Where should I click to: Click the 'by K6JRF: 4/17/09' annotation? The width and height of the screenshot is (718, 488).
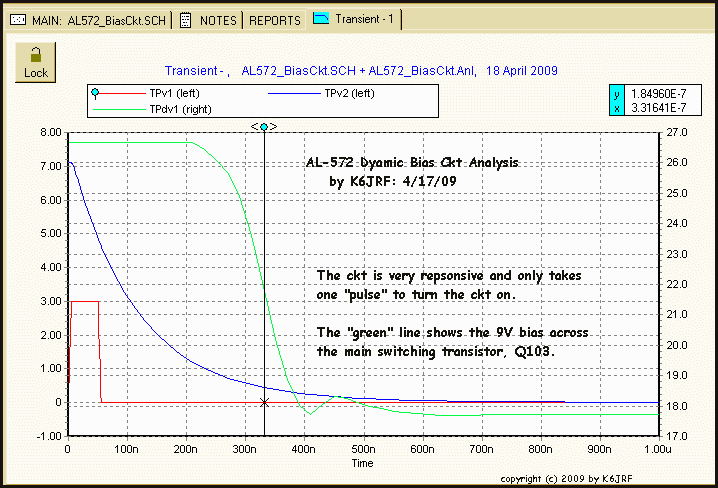(x=393, y=182)
